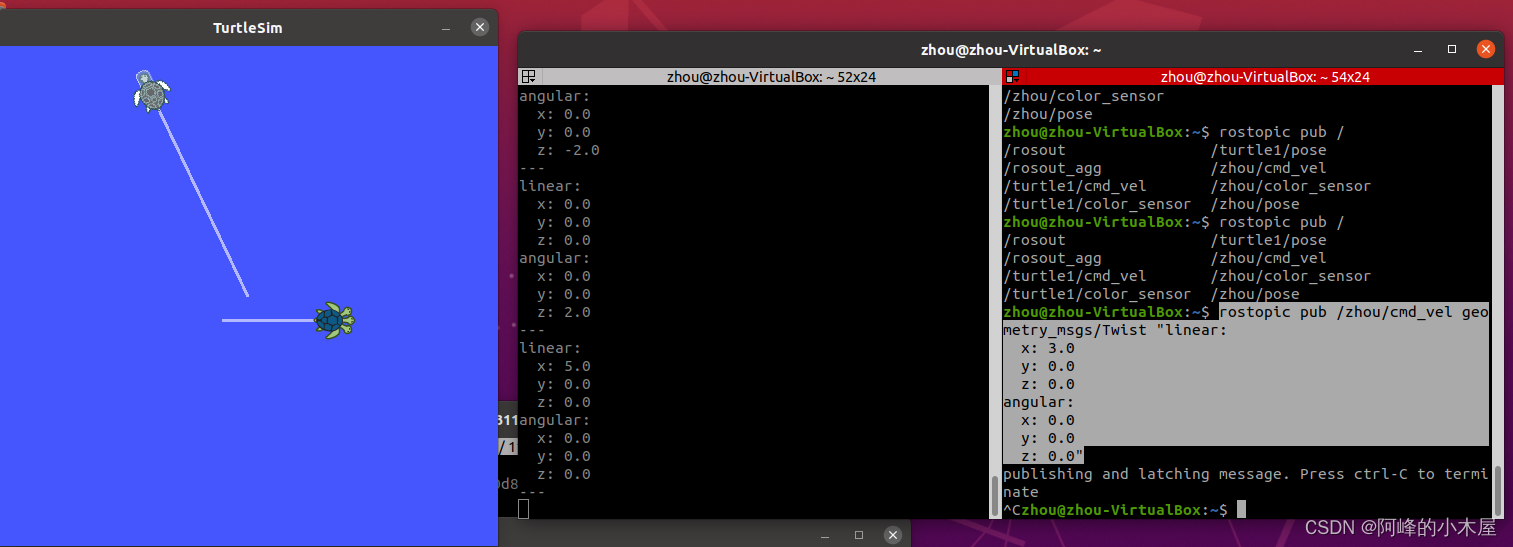This screenshot has height=547, width=1513.
Task: Minimize the TurtleSim window
Action: (446, 28)
